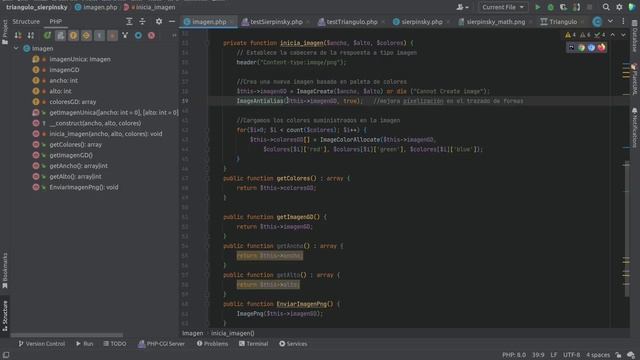640x360 pixels.
Task: Open IDE settings gear in top toolbar
Action: pos(619,7)
